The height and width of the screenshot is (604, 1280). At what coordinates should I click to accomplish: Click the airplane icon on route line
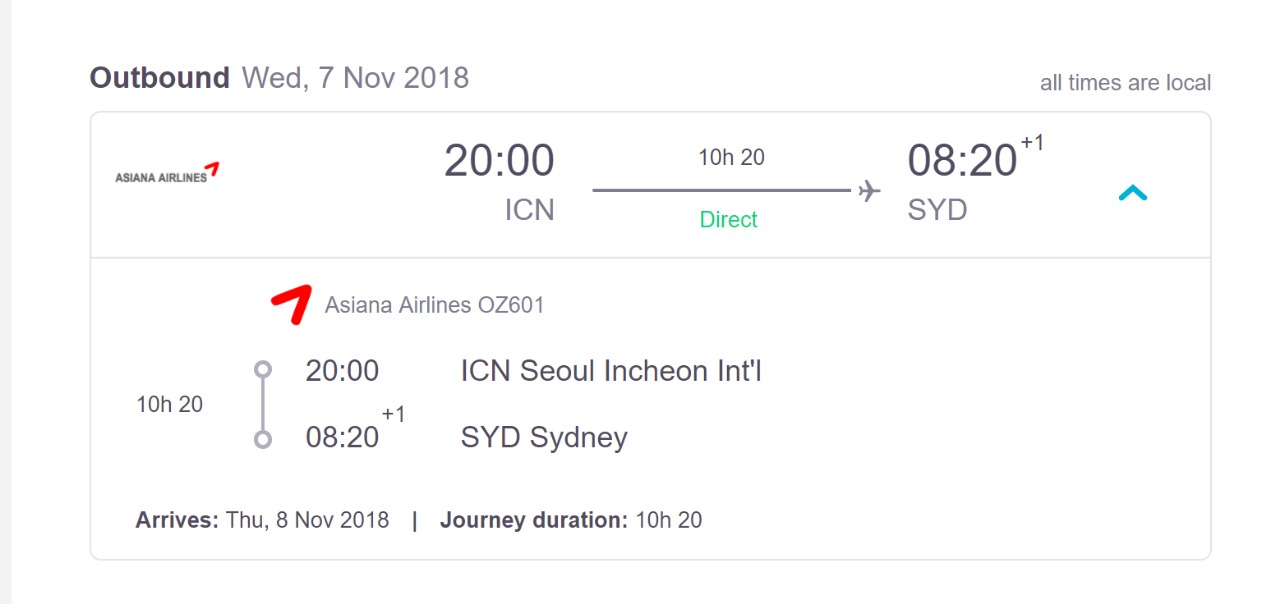point(869,190)
